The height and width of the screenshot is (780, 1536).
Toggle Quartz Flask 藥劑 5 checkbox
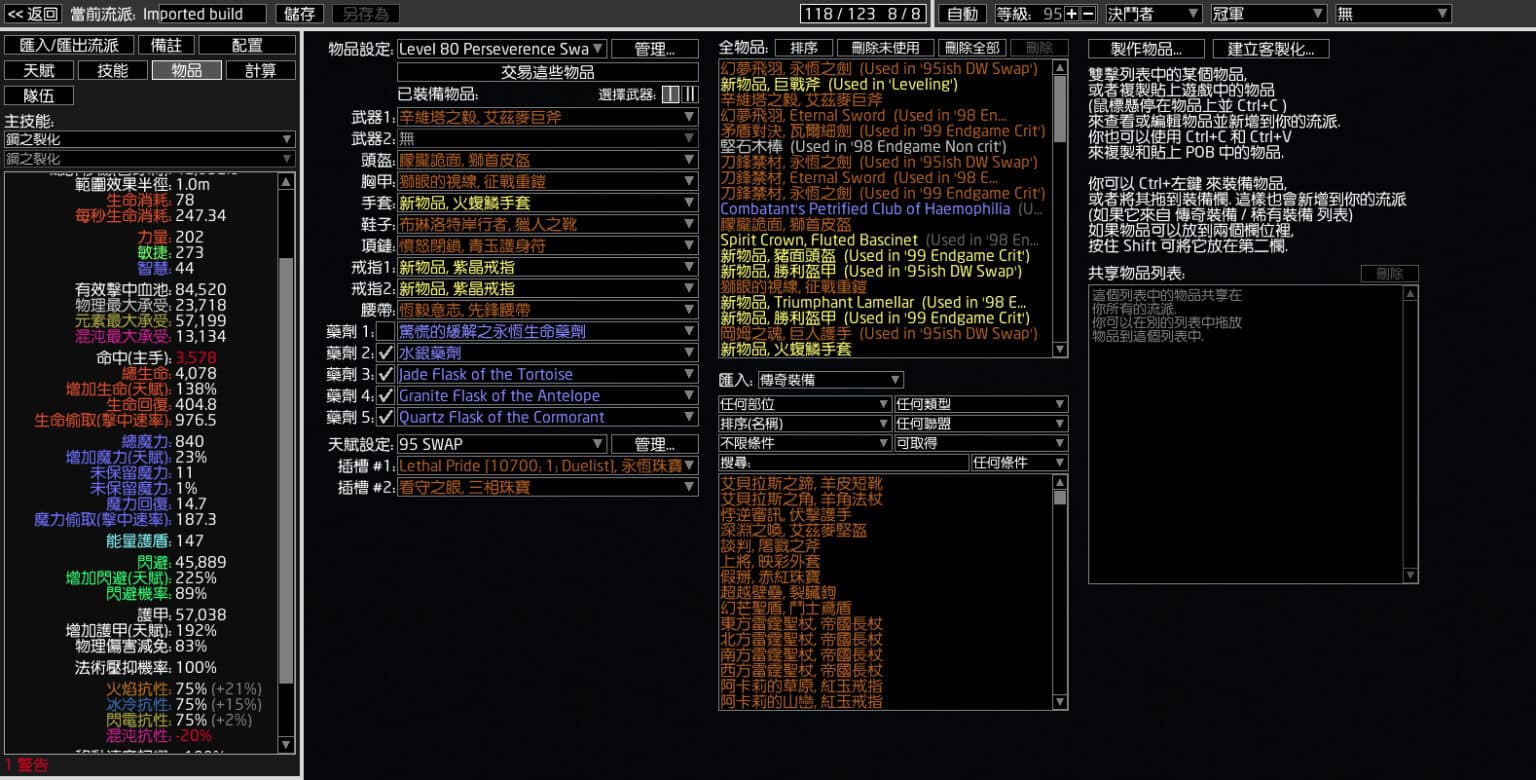point(386,417)
